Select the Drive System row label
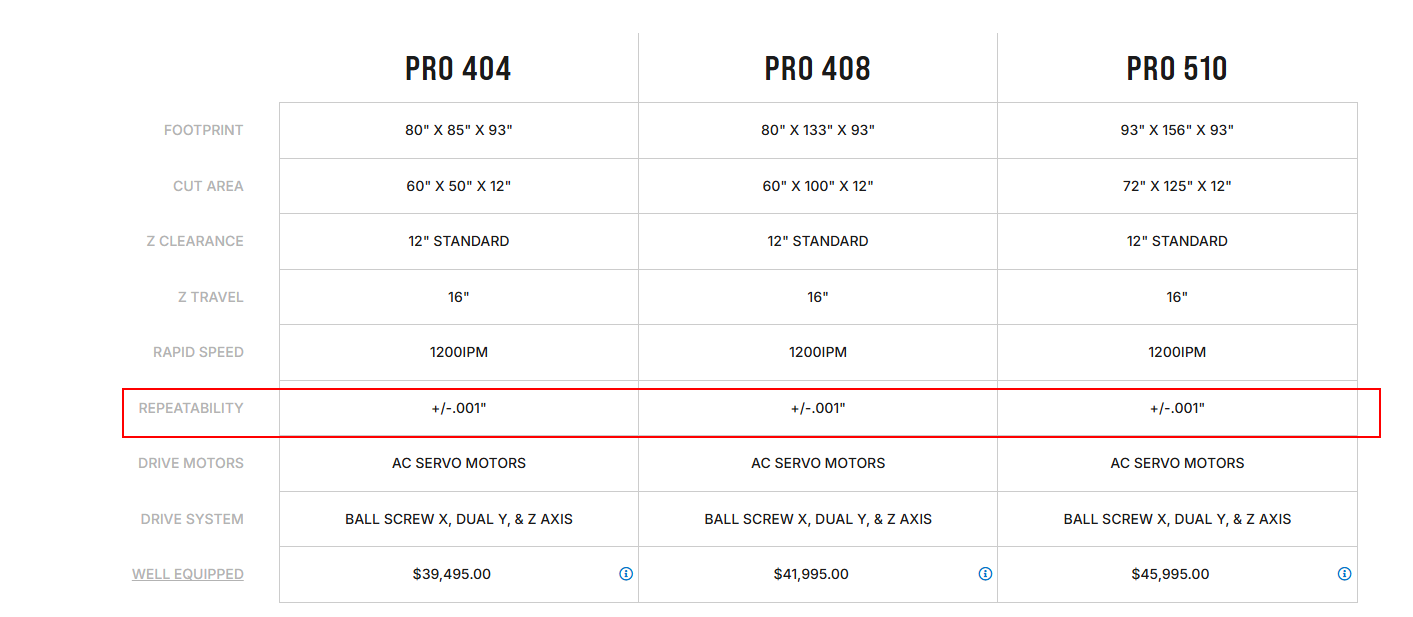1413x617 pixels. coord(192,519)
